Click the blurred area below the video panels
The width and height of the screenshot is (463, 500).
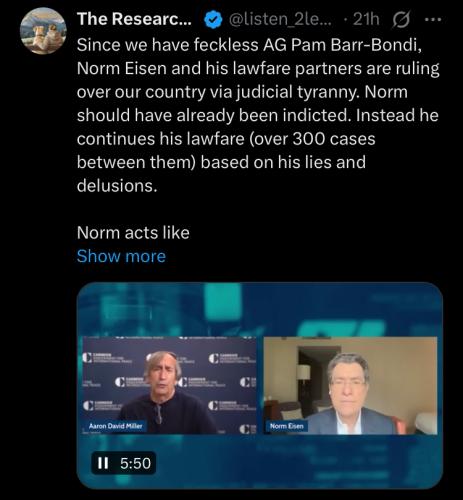260,462
